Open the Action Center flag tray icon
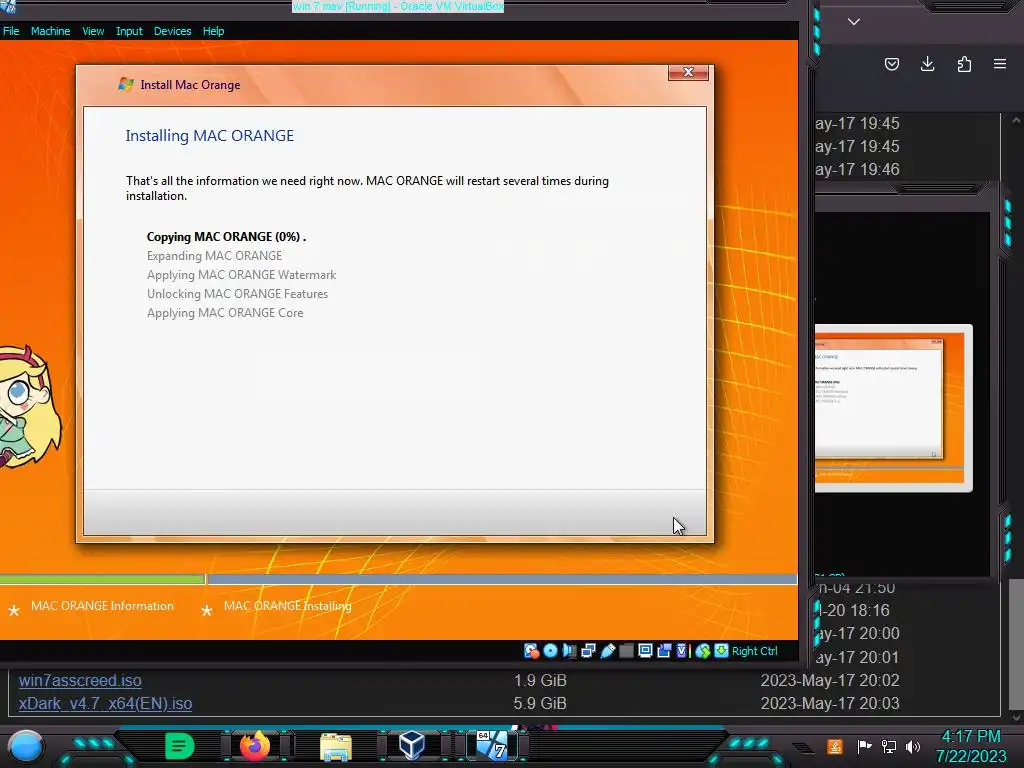The image size is (1024, 768). point(864,746)
